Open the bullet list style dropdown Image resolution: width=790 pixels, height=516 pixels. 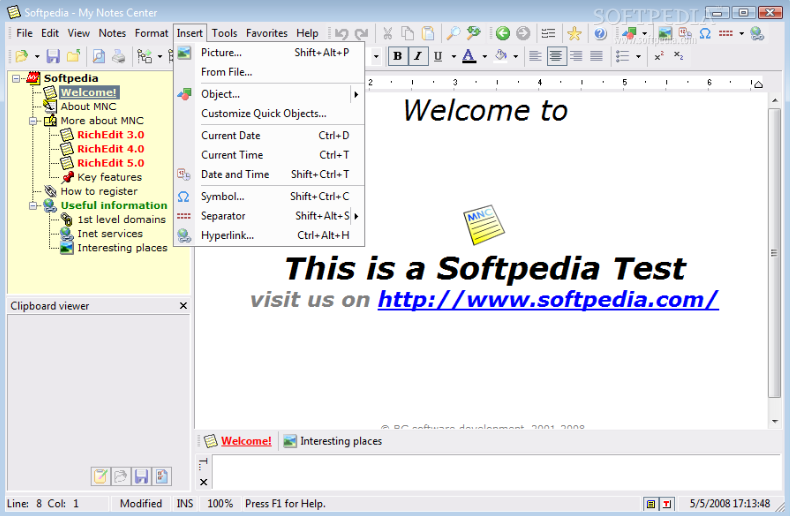(x=638, y=56)
